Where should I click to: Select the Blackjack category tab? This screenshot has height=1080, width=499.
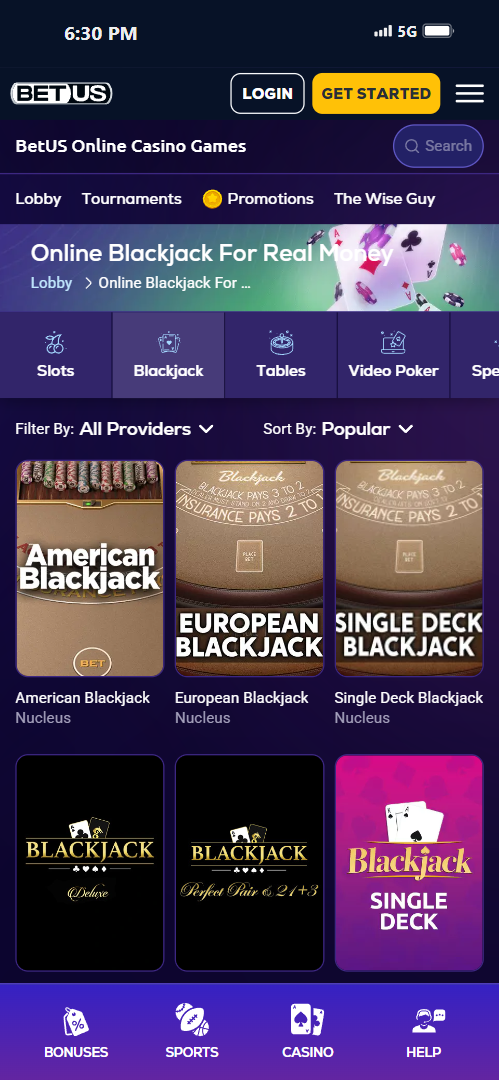tap(168, 355)
